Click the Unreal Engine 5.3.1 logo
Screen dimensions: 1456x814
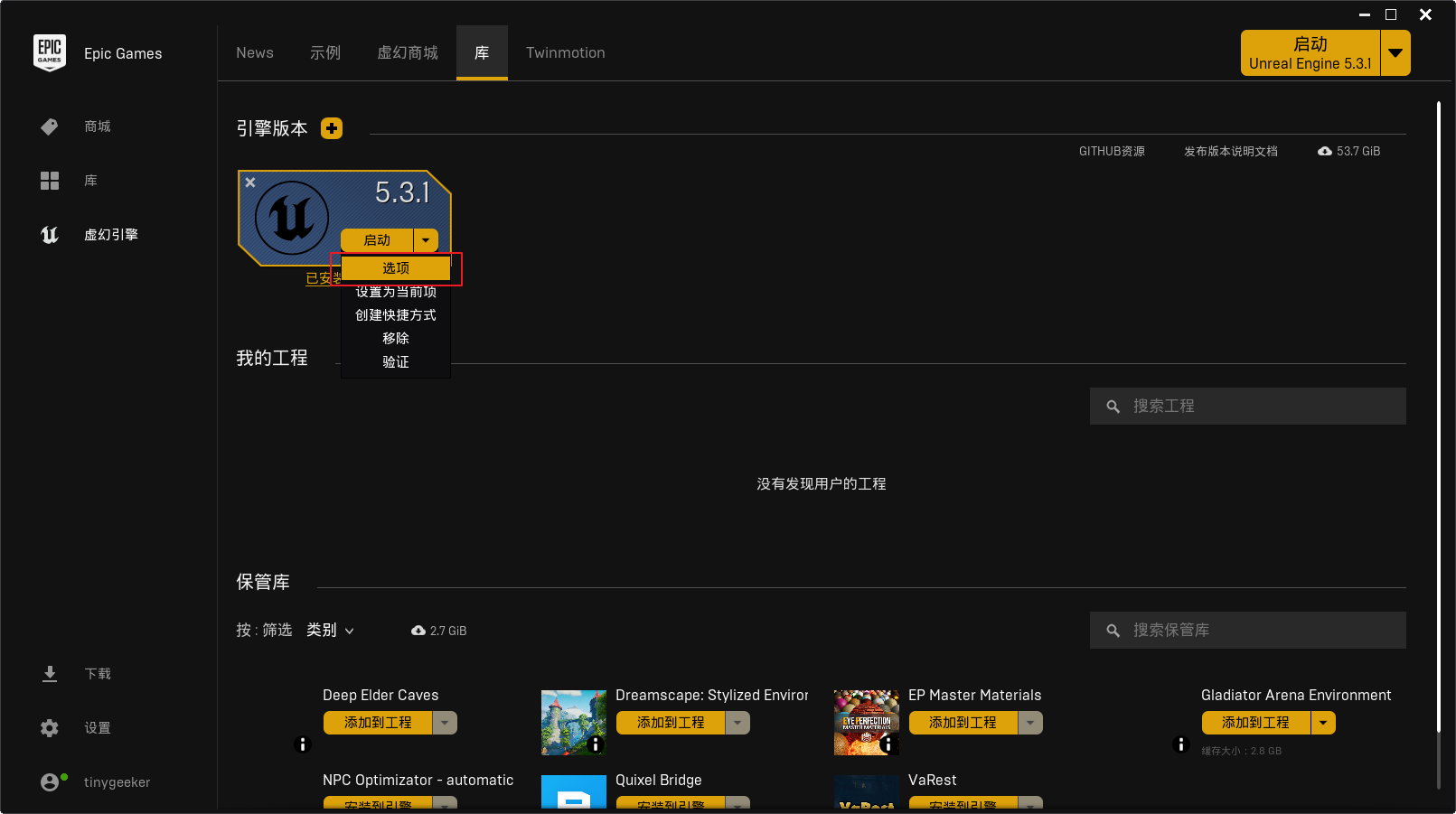pos(292,218)
